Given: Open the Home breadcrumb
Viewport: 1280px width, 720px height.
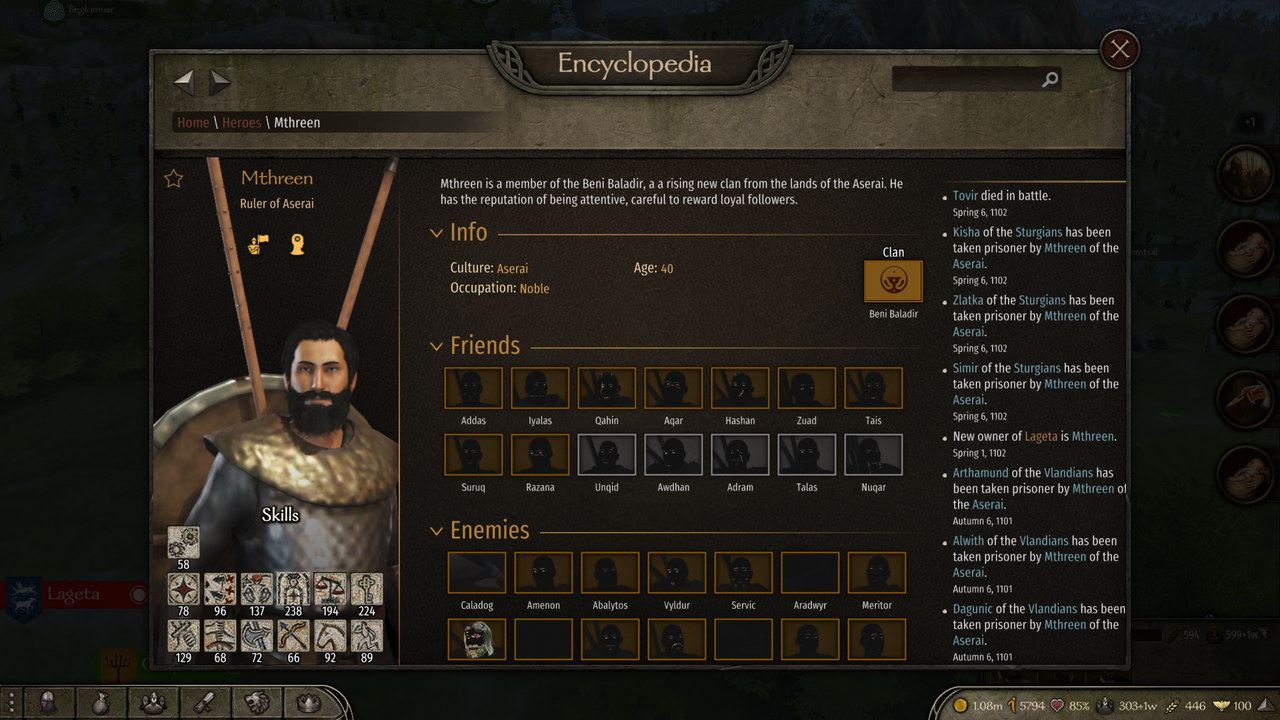Looking at the screenshot, I should pyautogui.click(x=193, y=122).
